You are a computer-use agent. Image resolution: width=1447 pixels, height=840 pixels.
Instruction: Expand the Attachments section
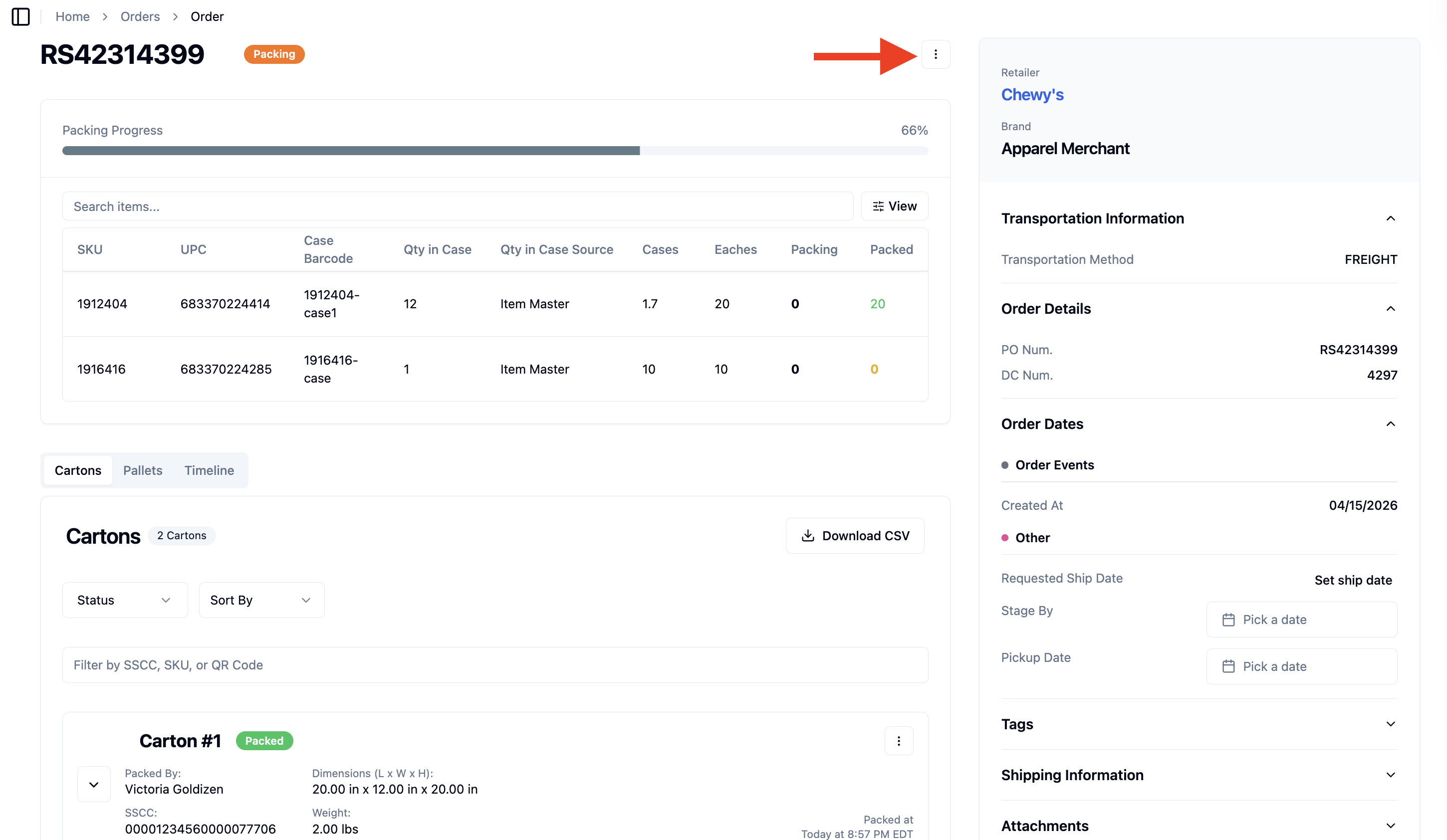coord(1391,826)
